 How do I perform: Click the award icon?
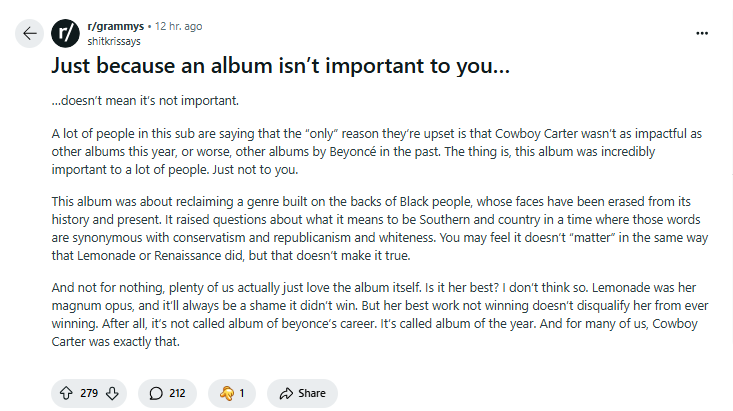pyautogui.click(x=226, y=393)
